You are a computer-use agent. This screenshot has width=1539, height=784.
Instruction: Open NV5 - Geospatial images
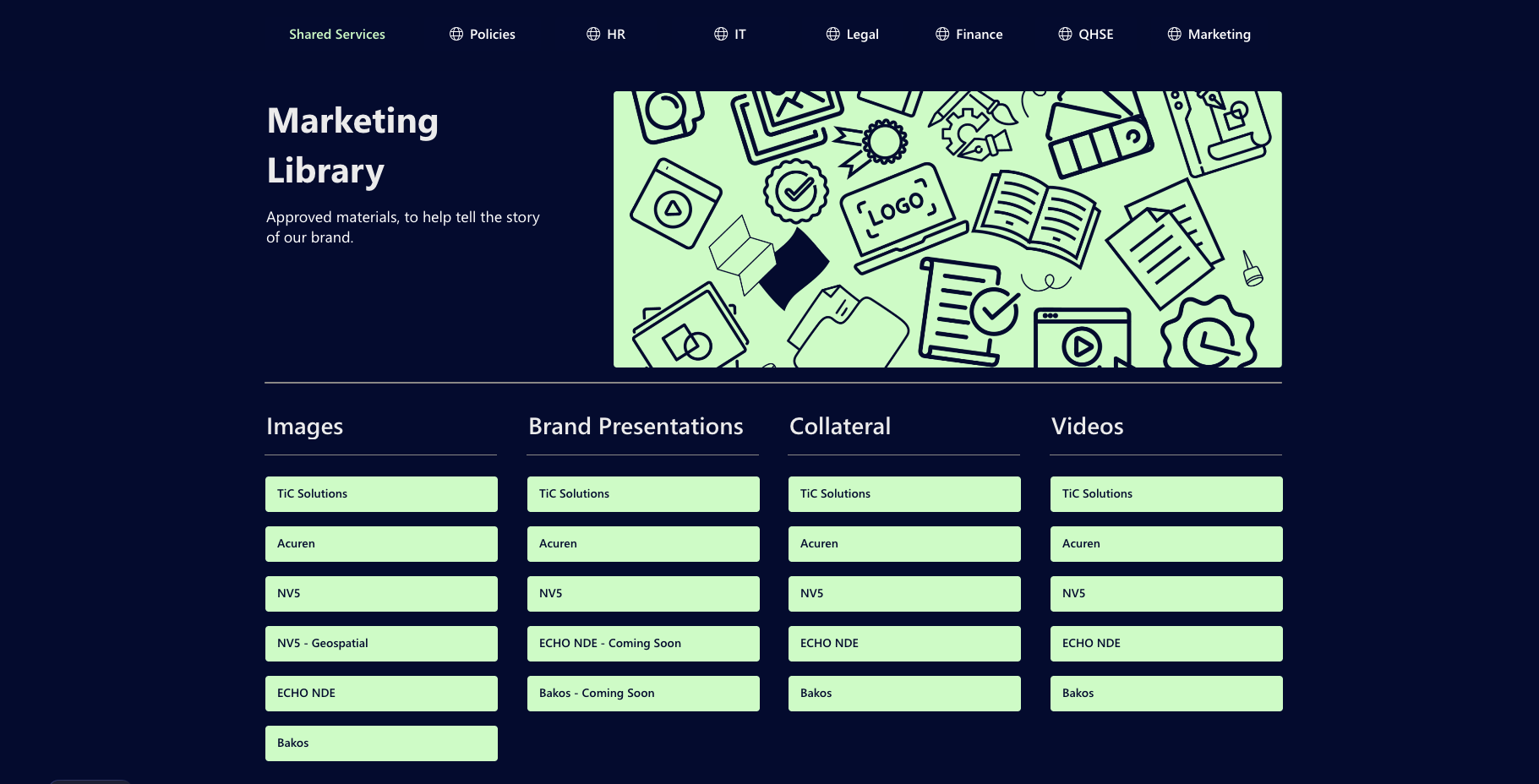[381, 644]
